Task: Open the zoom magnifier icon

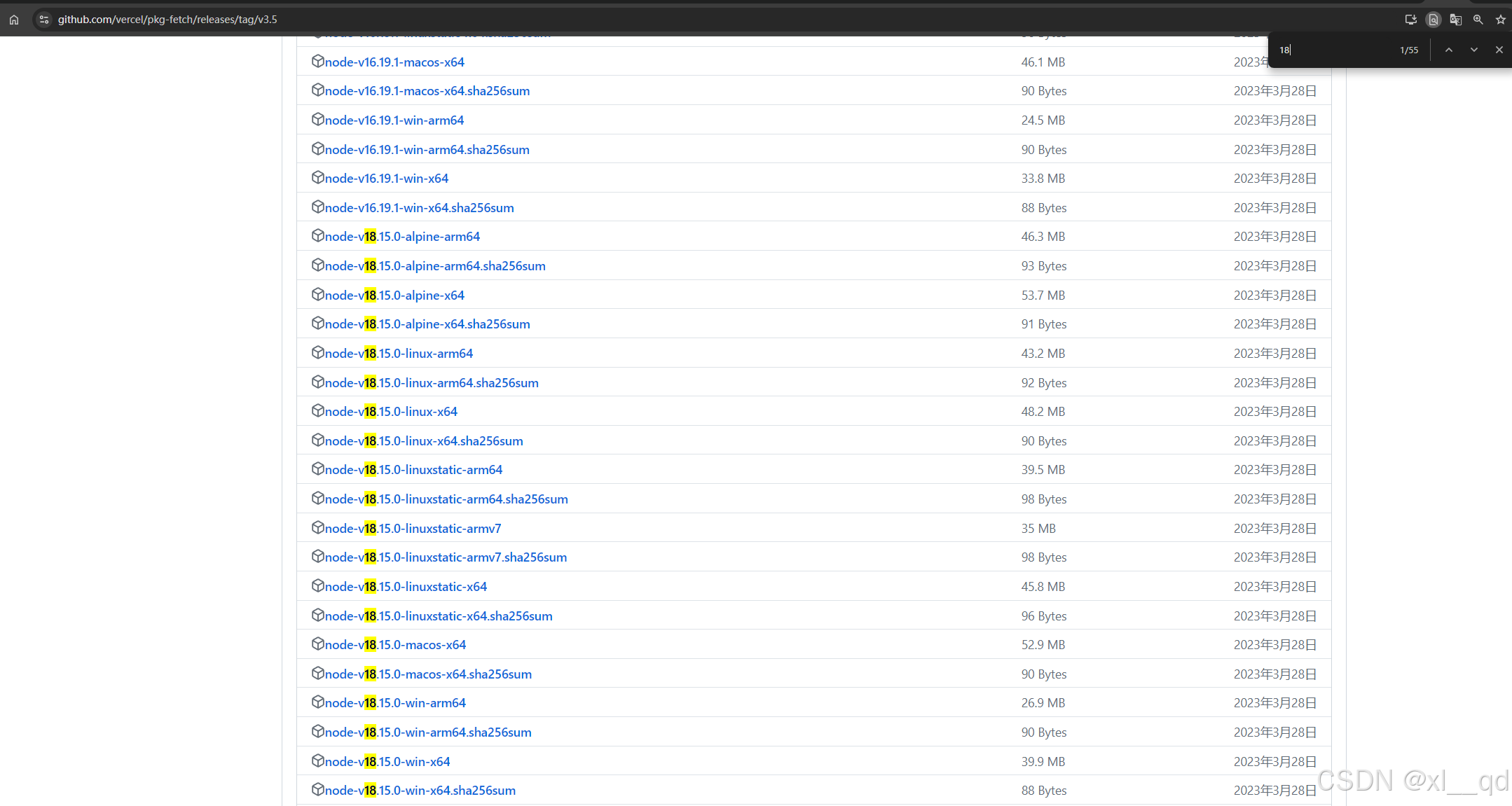Action: click(1478, 19)
